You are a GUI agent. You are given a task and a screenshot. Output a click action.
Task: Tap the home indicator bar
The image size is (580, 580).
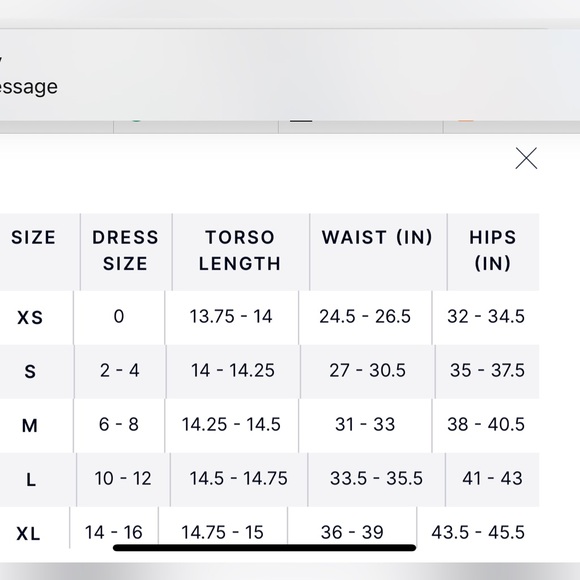tap(264, 548)
